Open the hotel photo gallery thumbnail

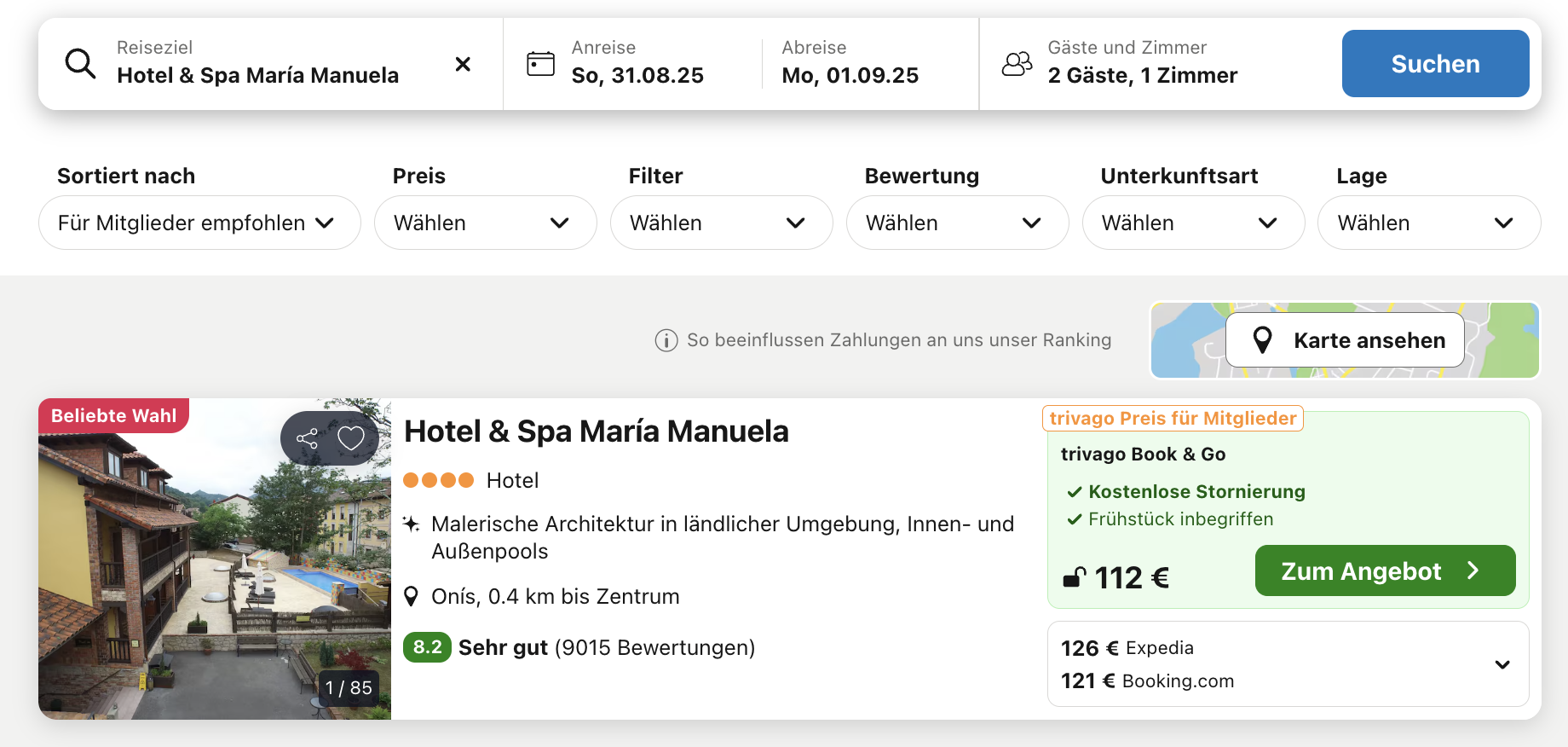pos(215,559)
